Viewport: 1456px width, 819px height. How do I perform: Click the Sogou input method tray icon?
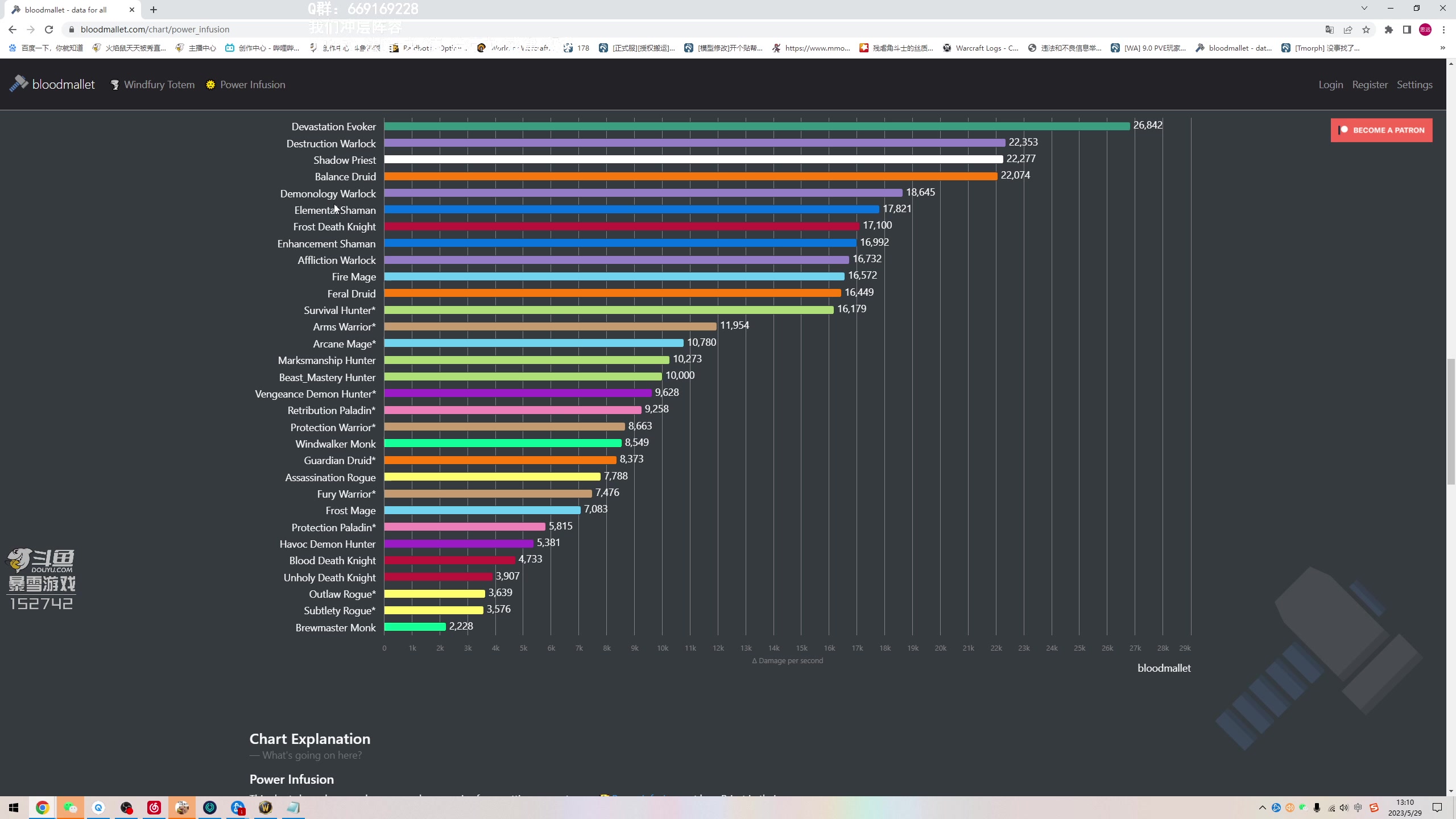(1374, 808)
